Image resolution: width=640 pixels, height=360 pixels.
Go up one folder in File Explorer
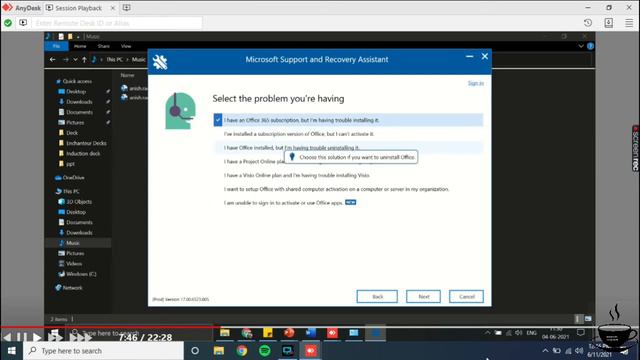tap(84, 60)
